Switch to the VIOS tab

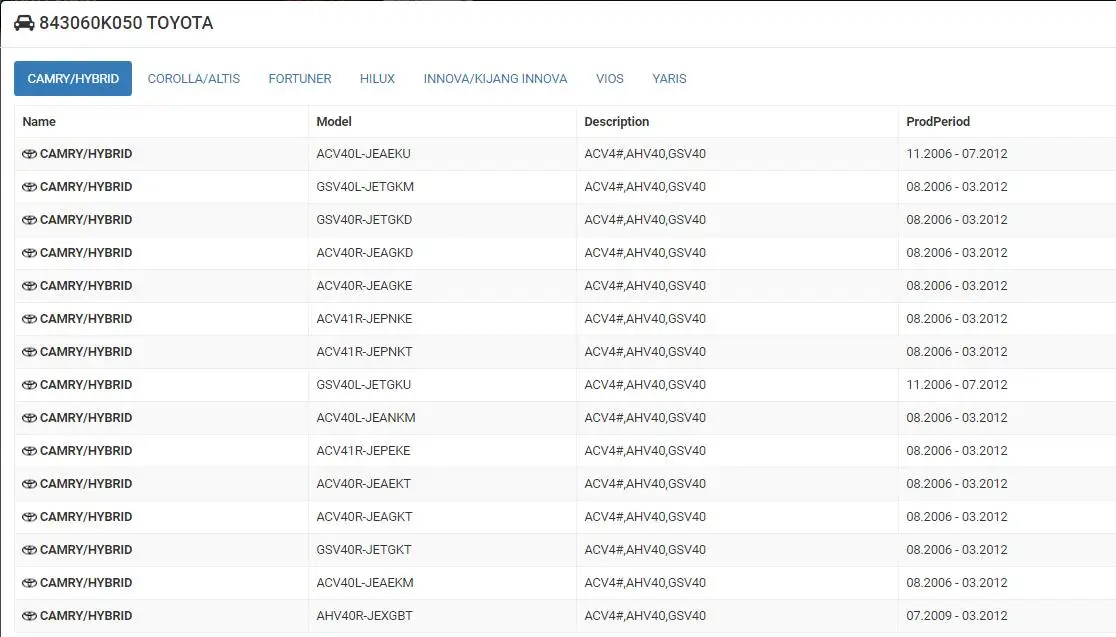click(x=610, y=78)
